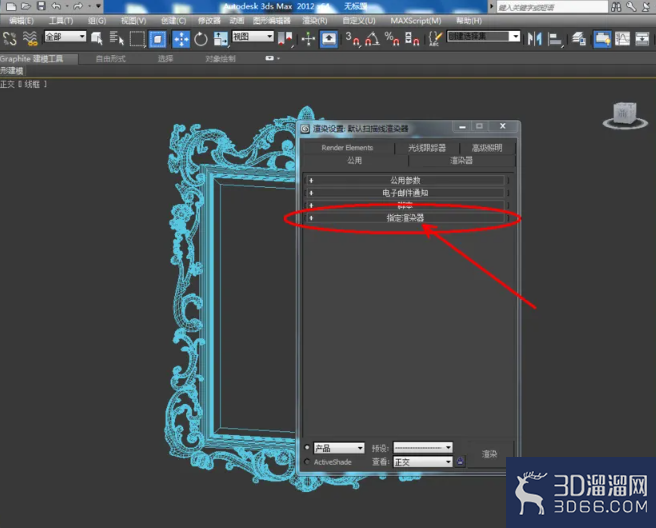Open the Subscription Center wrench icon
This screenshot has width=656, height=528.
(631, 6)
